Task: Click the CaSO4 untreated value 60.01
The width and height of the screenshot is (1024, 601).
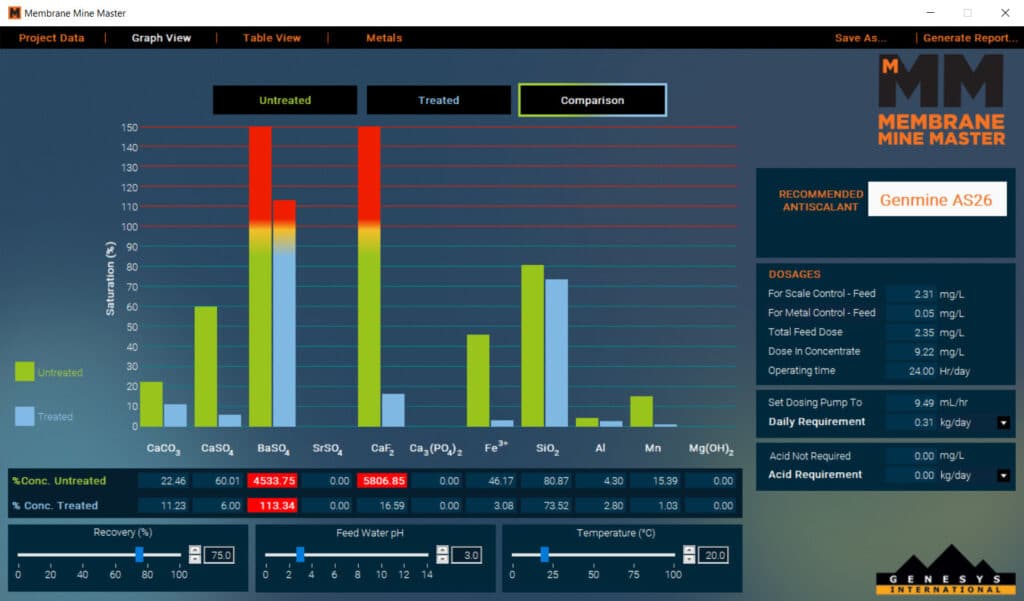Action: 217,481
